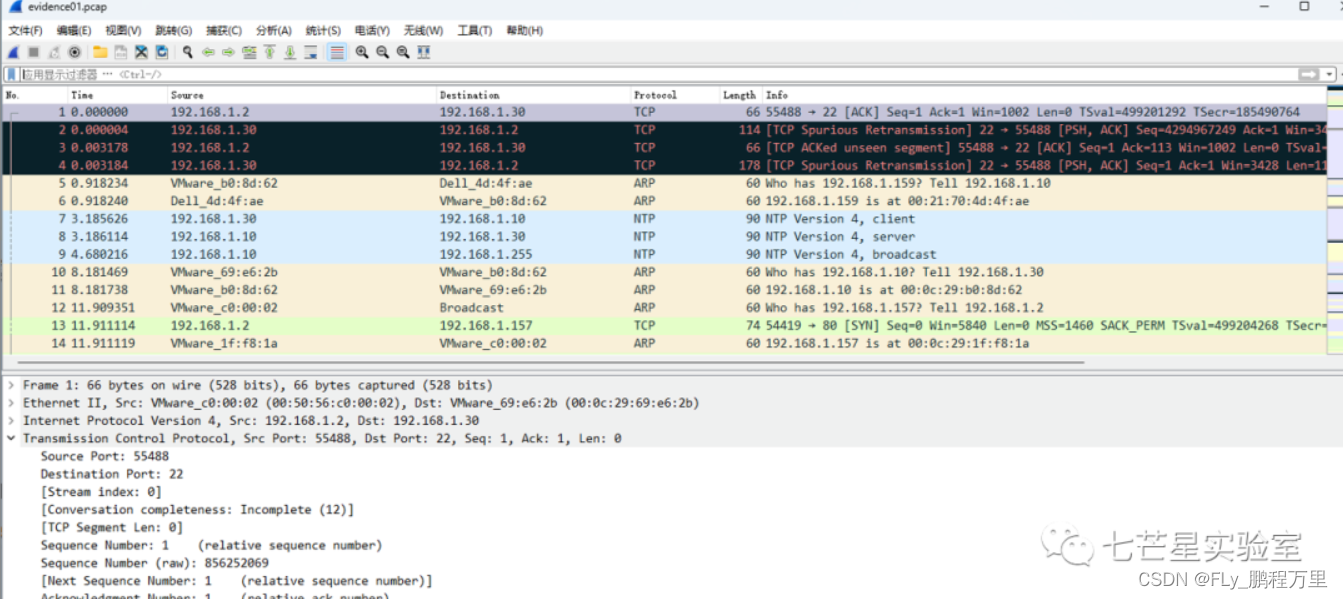The height and width of the screenshot is (599, 1343).
Task: Click the resize columns icon
Action: (x=424, y=52)
